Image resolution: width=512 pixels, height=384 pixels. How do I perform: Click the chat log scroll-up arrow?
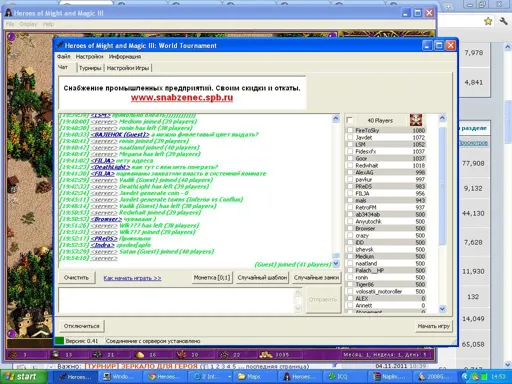click(x=336, y=118)
